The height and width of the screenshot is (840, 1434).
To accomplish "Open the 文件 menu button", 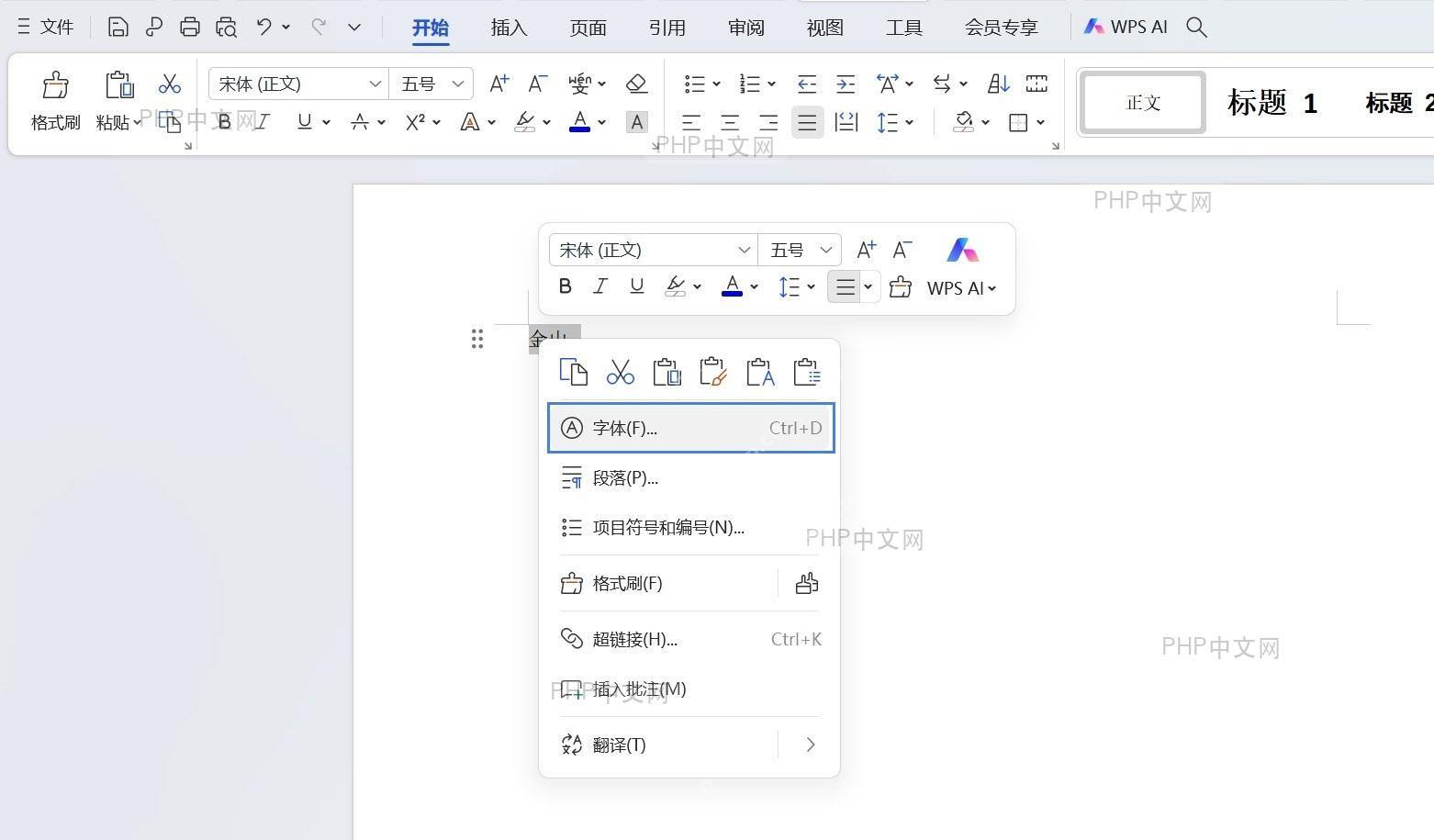I will pyautogui.click(x=46, y=27).
